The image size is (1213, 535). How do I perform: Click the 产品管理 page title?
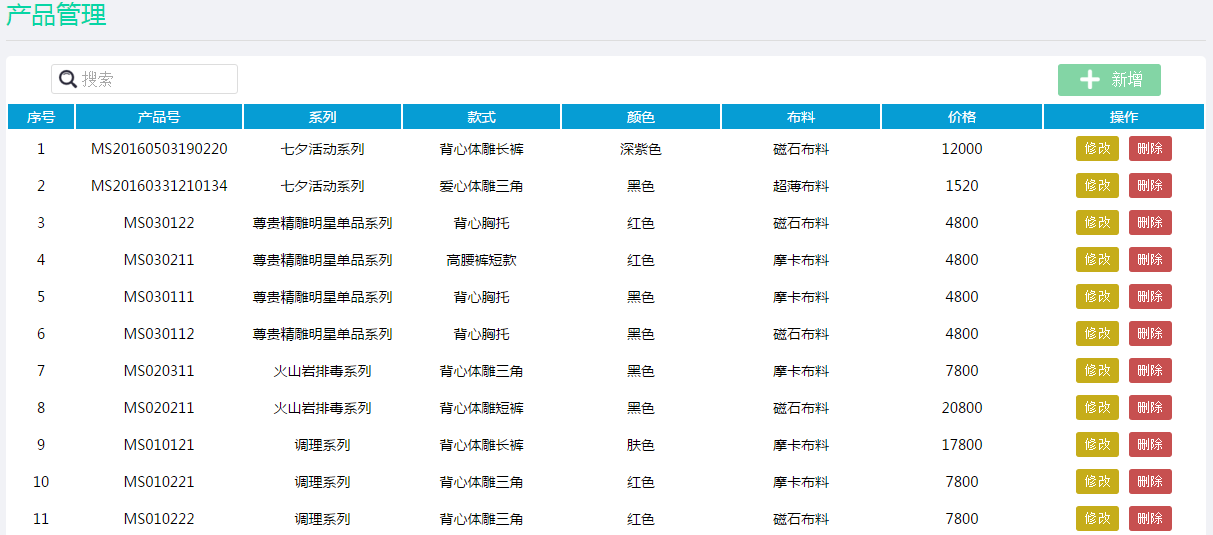56,15
